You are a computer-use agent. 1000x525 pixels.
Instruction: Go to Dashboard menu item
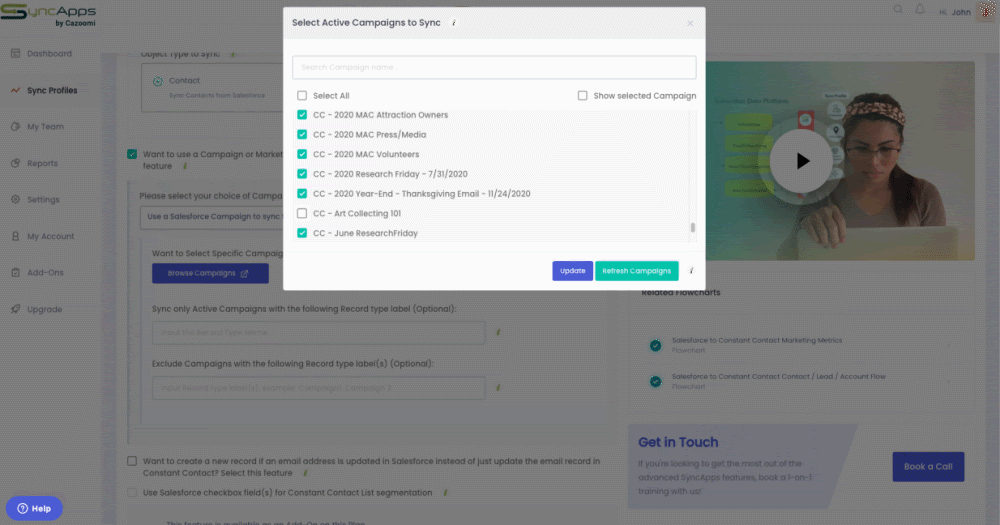point(49,54)
